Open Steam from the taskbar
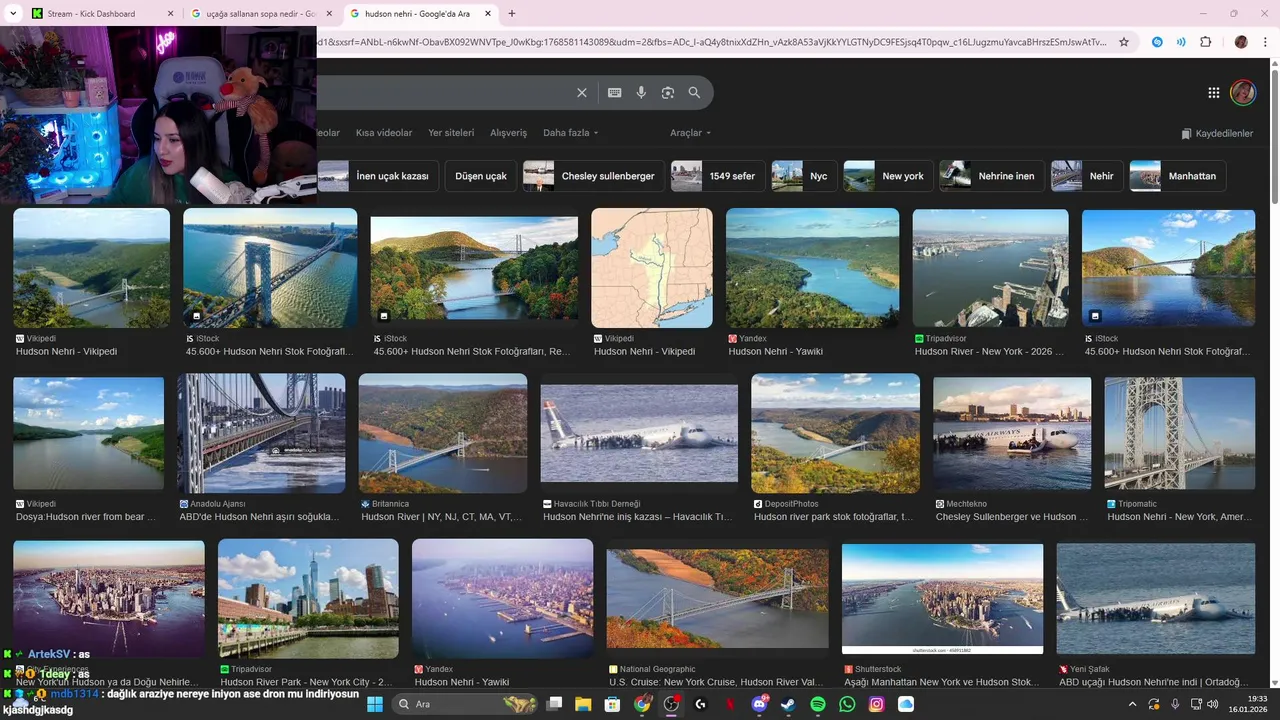This screenshot has height=720, width=1280. click(x=788, y=704)
